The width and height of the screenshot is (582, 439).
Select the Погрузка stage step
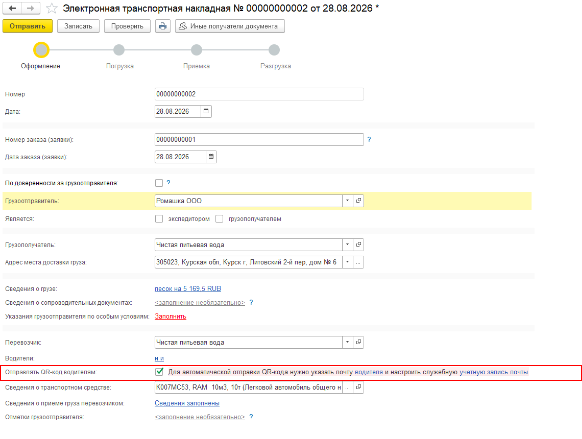[x=119, y=50]
